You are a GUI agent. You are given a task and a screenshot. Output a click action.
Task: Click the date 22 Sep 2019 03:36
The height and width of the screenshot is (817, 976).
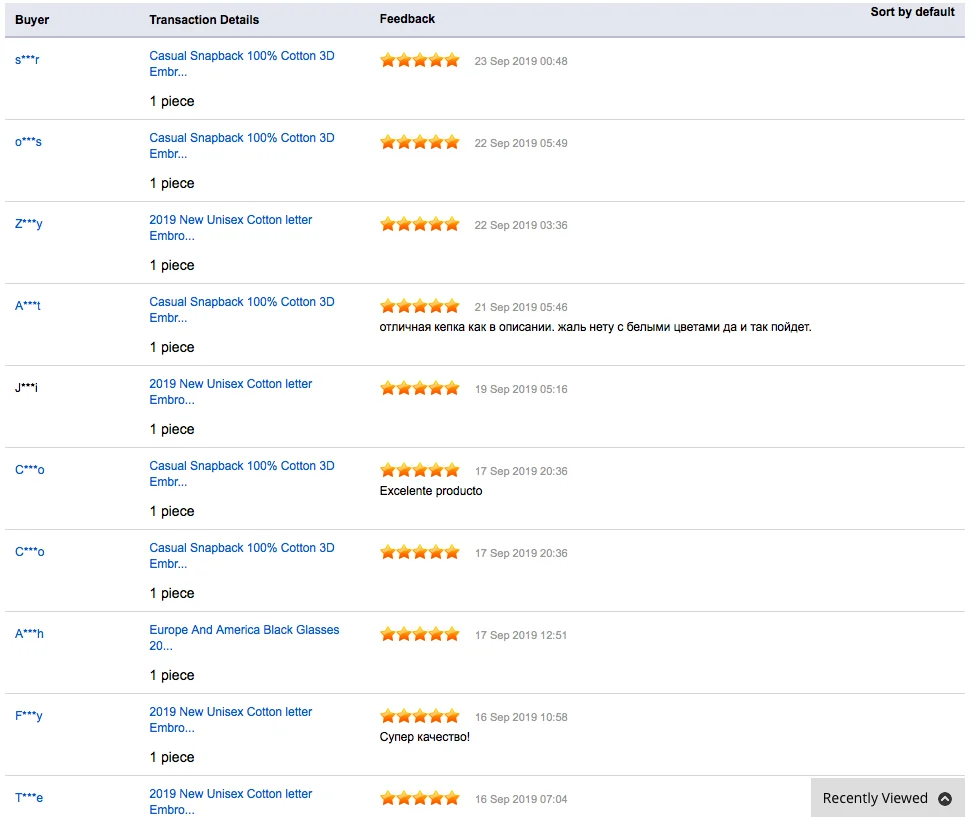click(521, 225)
